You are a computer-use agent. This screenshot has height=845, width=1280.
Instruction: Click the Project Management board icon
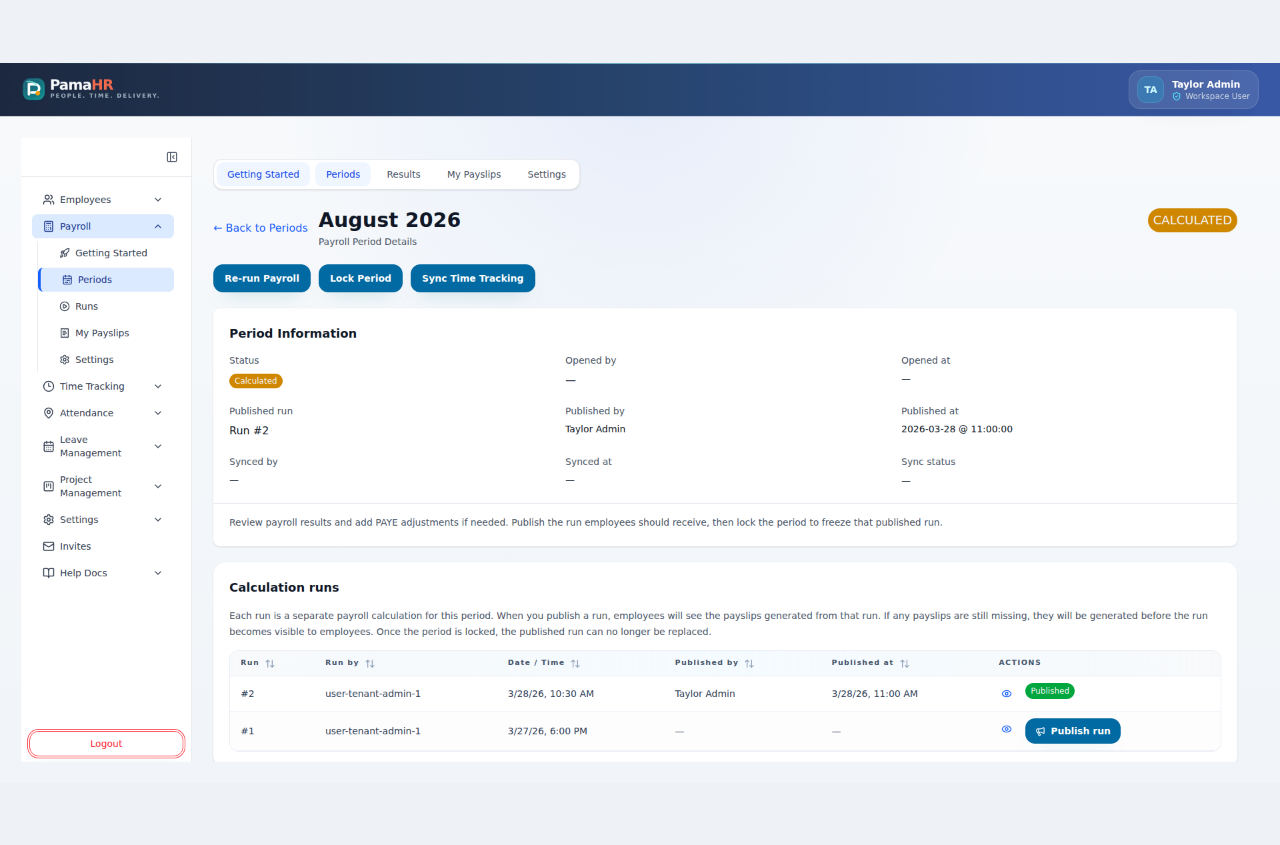(x=49, y=487)
